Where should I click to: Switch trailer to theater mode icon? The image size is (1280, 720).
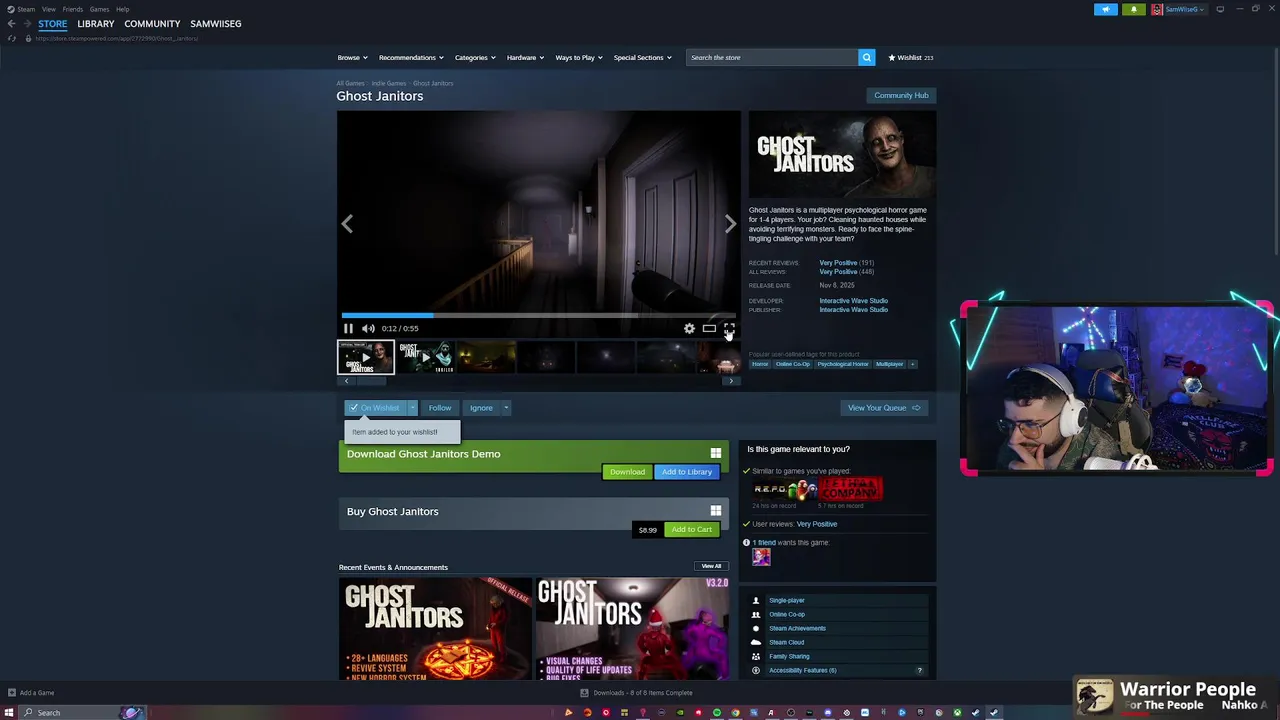pyautogui.click(x=709, y=328)
